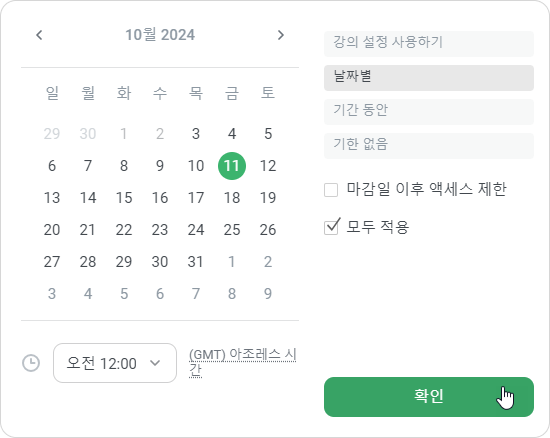Uncheck the 모두 적용 checkbox

pyautogui.click(x=331, y=228)
